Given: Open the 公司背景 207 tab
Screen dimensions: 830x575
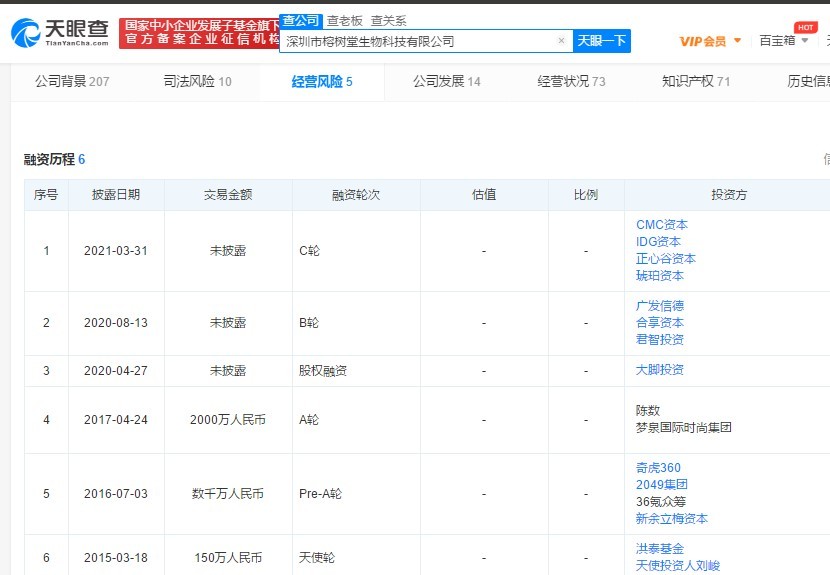Looking at the screenshot, I should [x=72, y=82].
